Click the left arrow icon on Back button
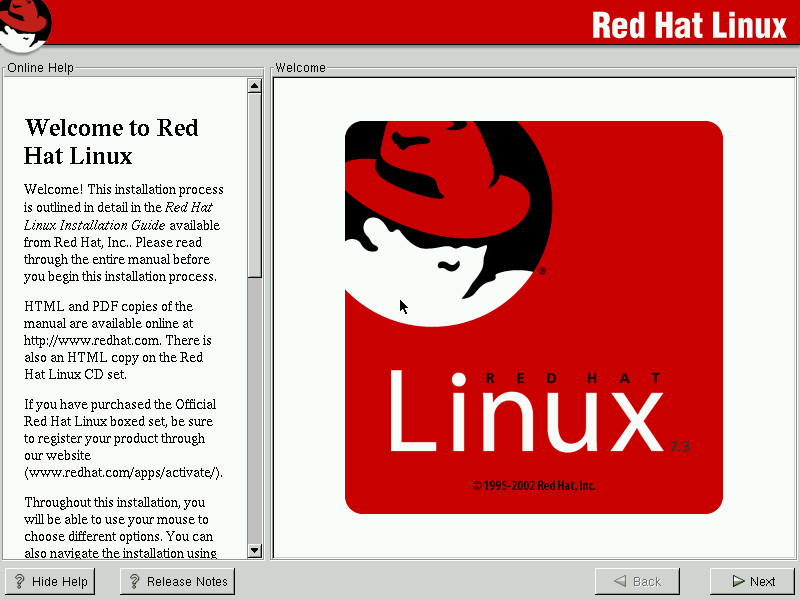The image size is (800, 600). coord(621,582)
